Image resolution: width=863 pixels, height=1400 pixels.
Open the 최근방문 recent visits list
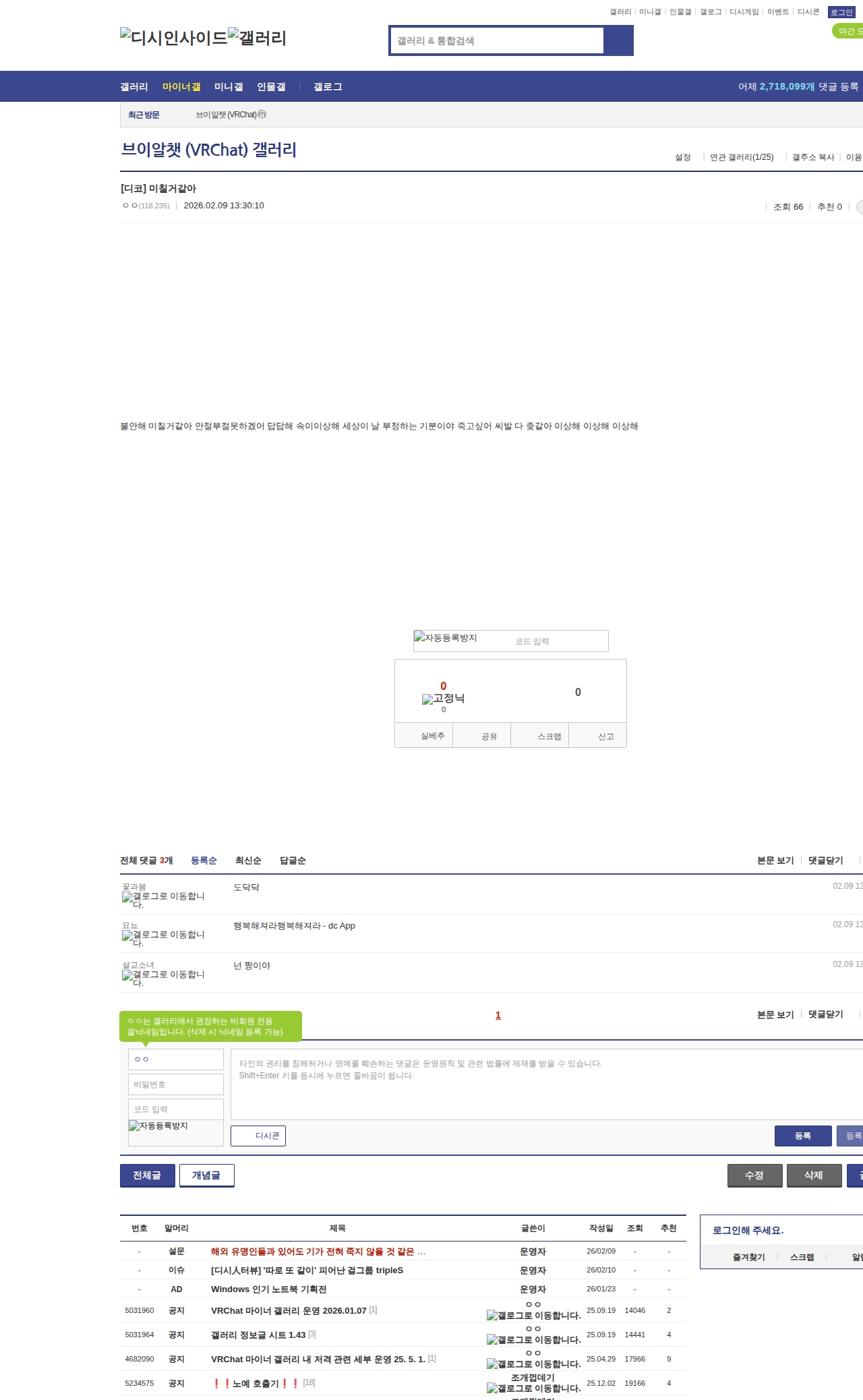click(x=144, y=115)
